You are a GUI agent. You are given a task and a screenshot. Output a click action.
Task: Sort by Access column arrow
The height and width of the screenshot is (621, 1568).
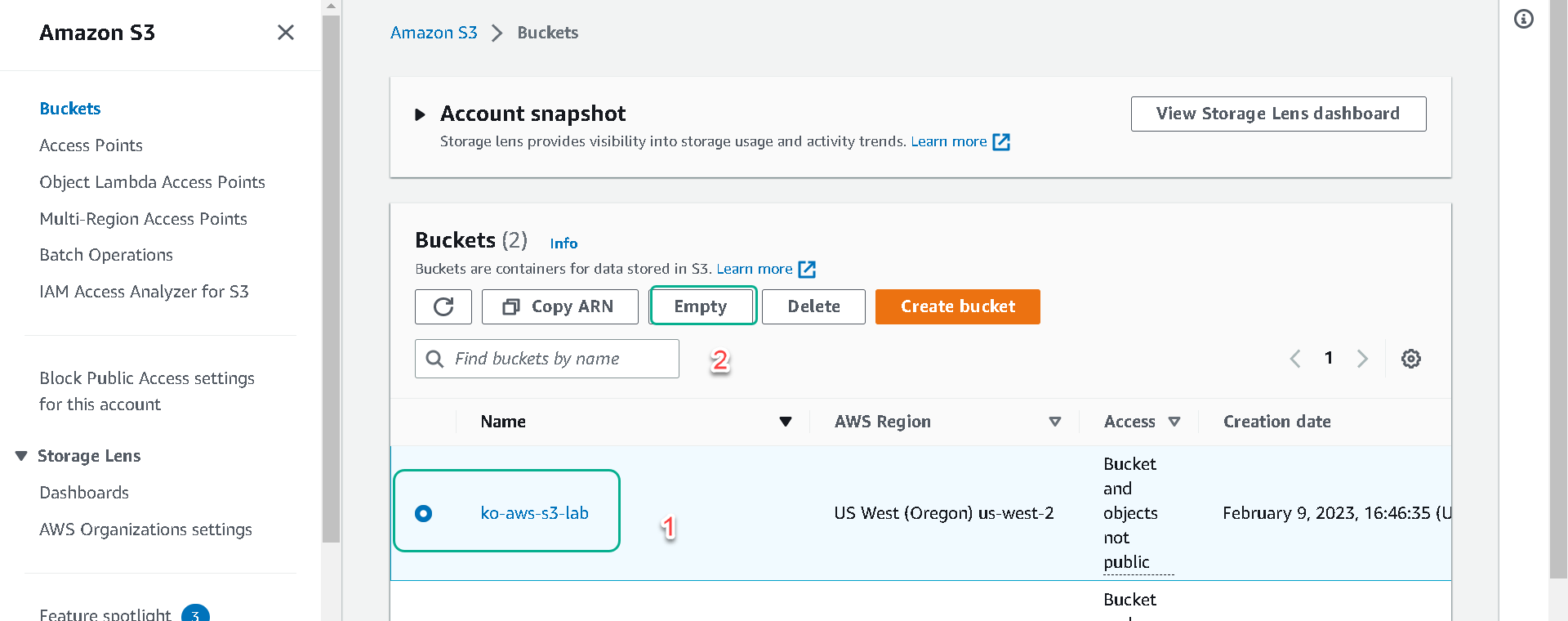coord(1174,422)
